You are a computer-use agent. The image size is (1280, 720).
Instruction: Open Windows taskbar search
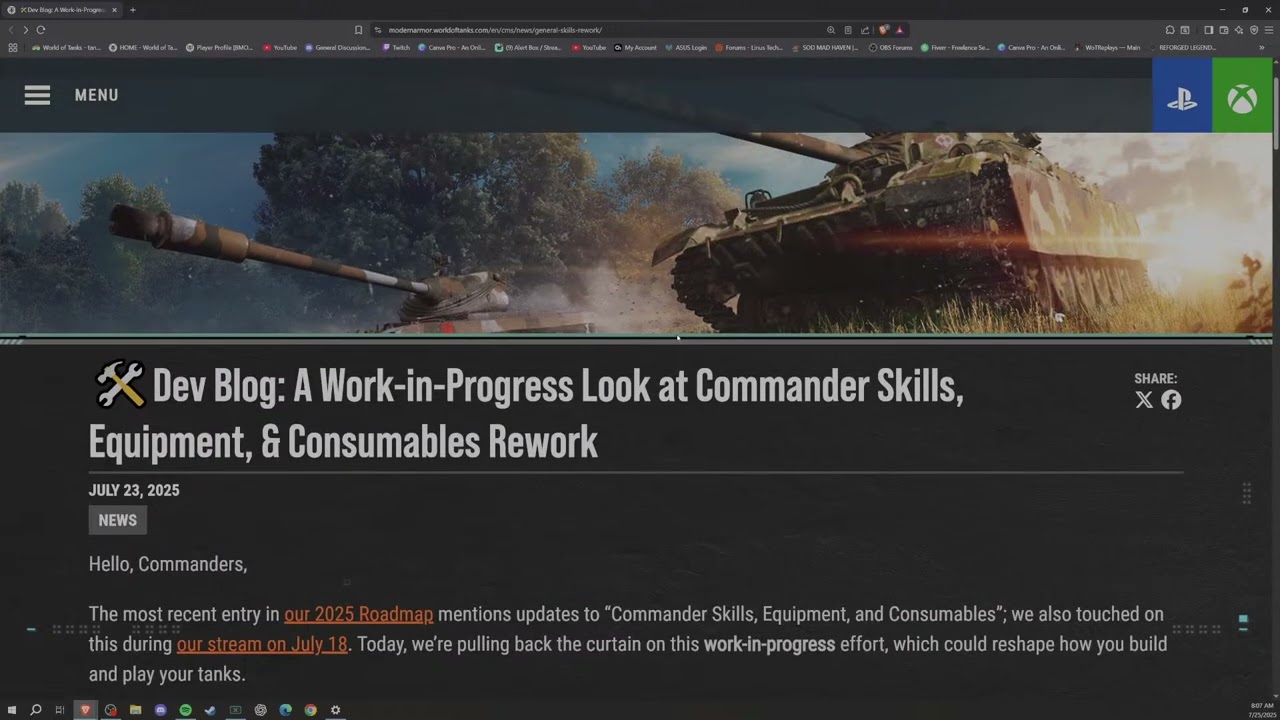pos(36,710)
